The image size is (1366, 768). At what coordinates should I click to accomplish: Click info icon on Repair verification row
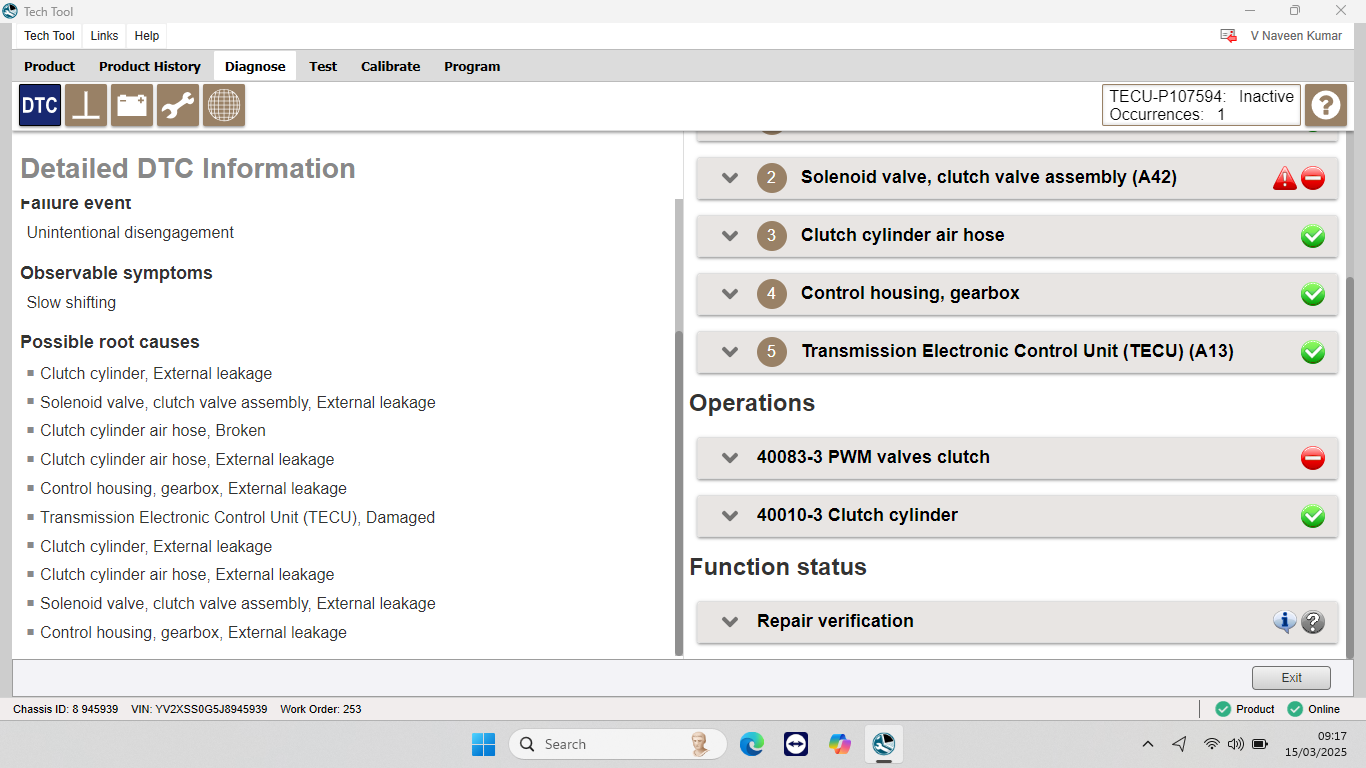click(x=1285, y=622)
